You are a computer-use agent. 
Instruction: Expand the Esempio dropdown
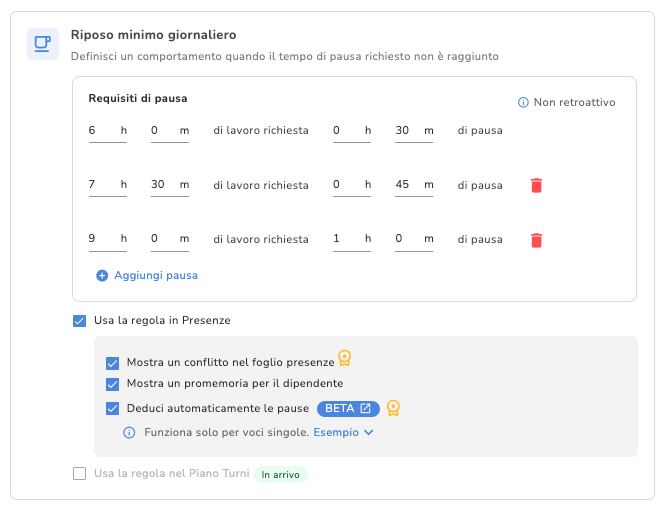343,433
